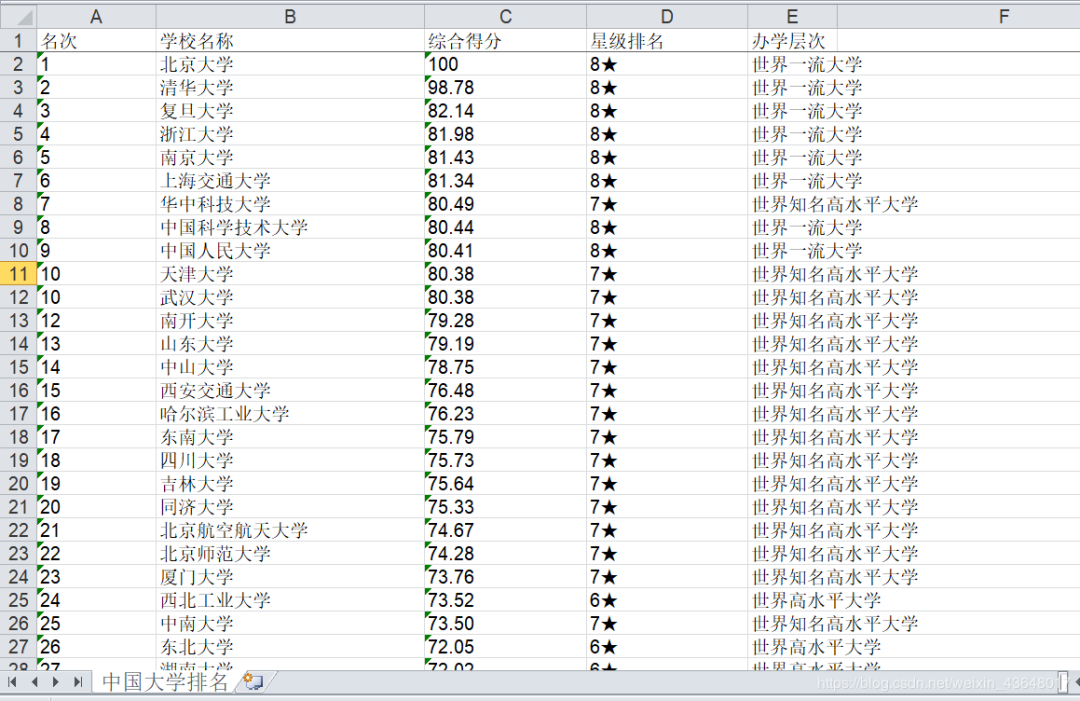The height and width of the screenshot is (701, 1080).
Task: Open the 中国大学排名 sheet tab
Action: click(x=165, y=682)
